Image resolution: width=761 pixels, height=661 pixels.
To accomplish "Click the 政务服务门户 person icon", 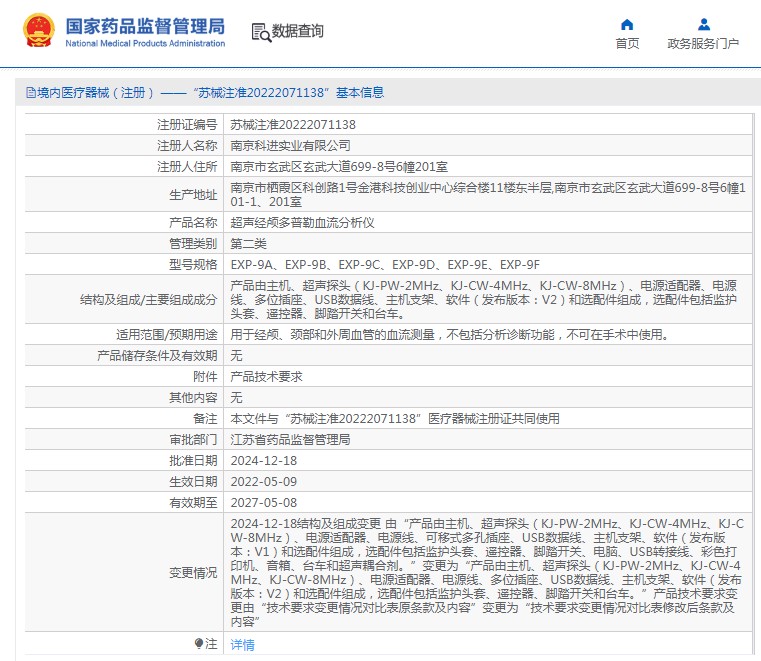I will coord(703,24).
